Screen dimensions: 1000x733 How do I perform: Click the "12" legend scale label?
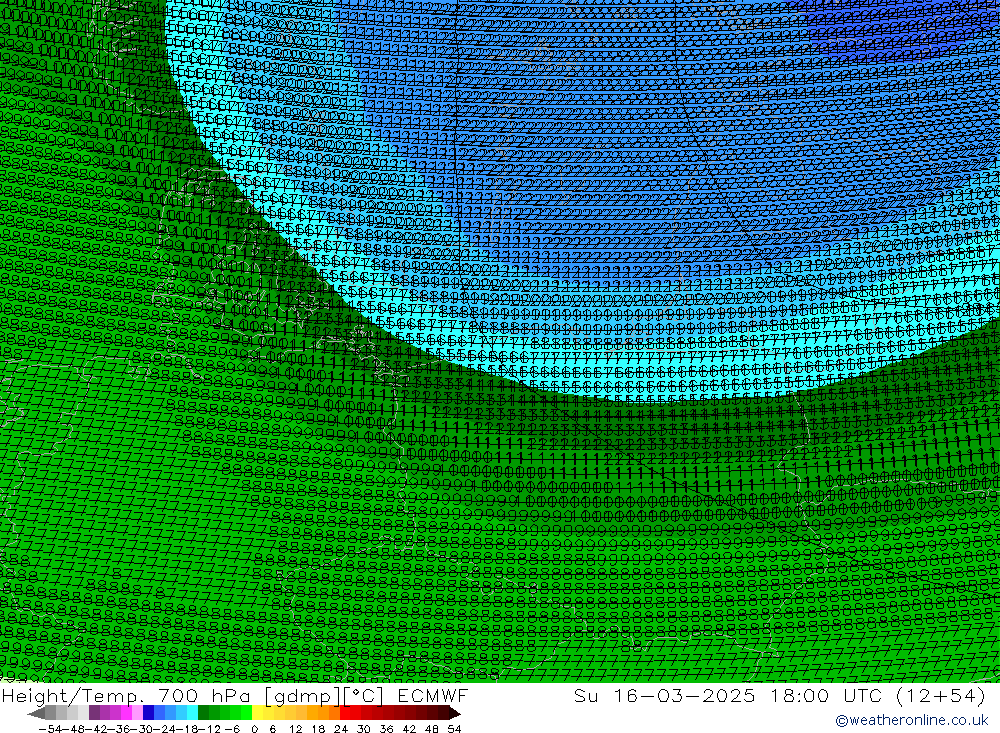coord(295,729)
